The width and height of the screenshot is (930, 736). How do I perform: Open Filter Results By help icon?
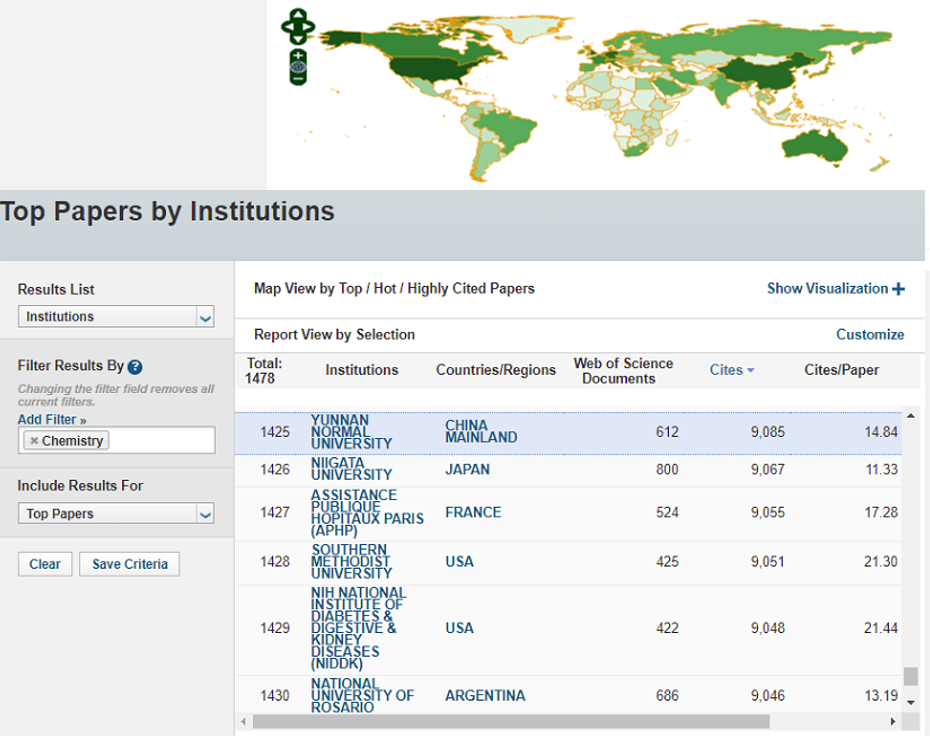pyautogui.click(x=135, y=367)
